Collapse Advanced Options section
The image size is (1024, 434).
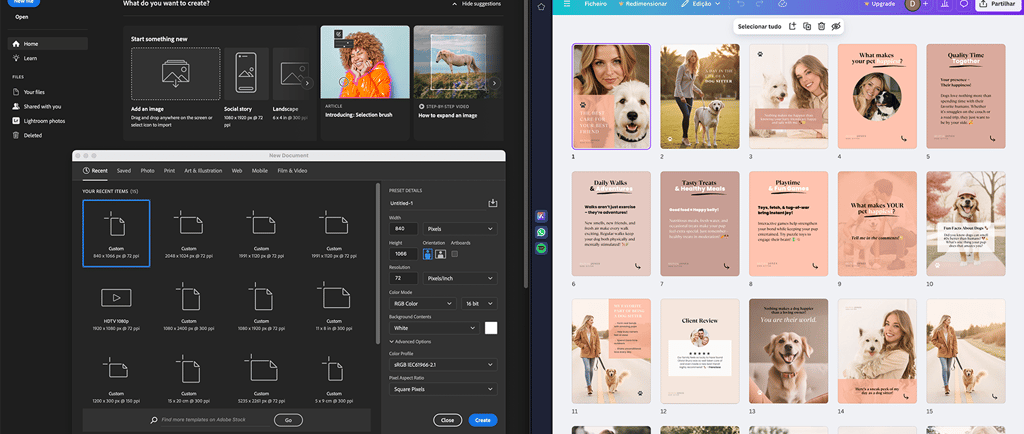[x=410, y=341]
